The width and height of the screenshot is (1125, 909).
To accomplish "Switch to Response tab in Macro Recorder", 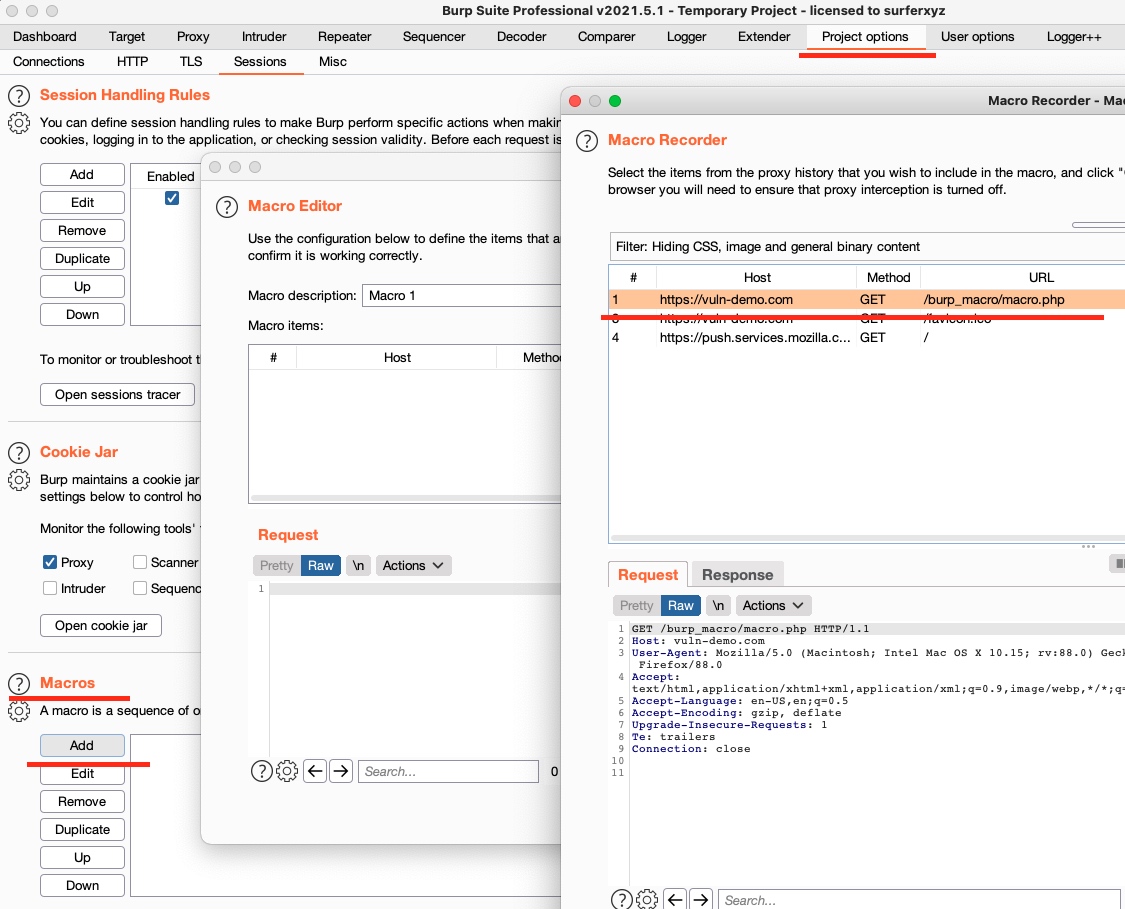I will [x=738, y=575].
